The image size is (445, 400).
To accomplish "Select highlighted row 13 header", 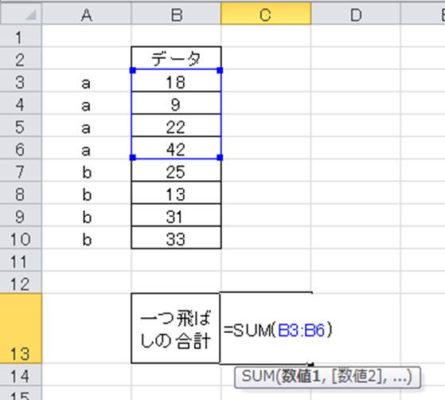I will [x=21, y=328].
